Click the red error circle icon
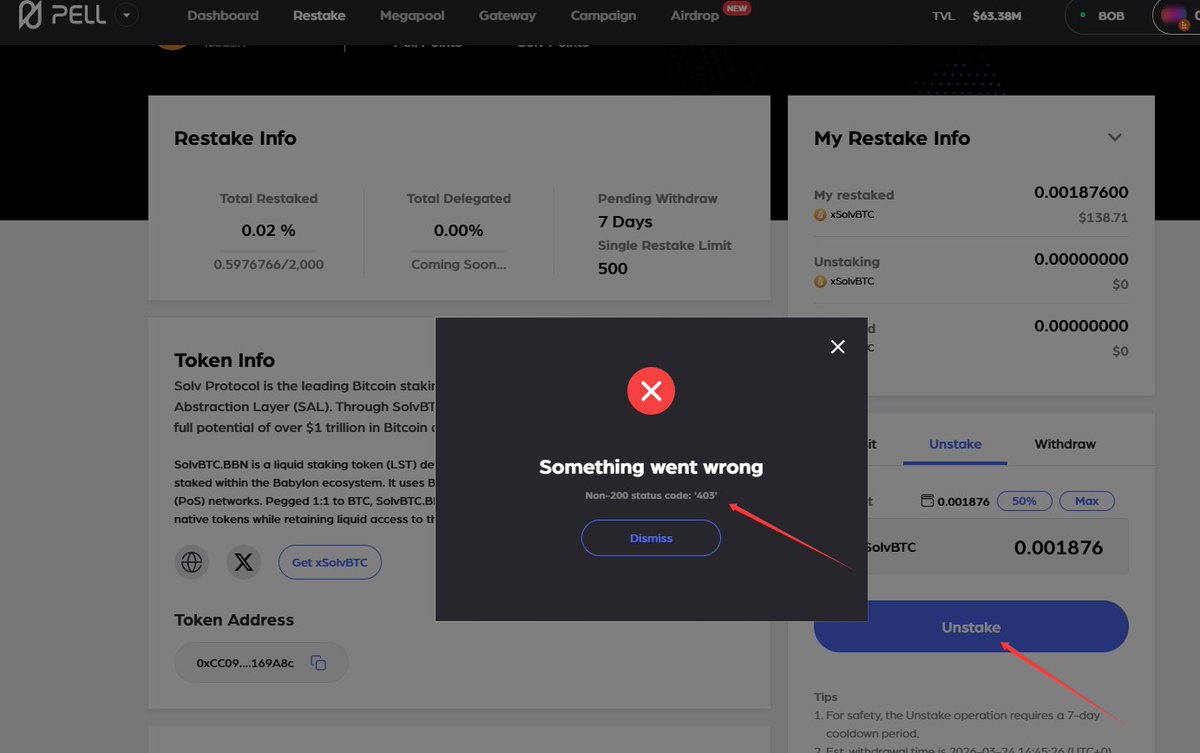1200x753 pixels. pos(651,392)
